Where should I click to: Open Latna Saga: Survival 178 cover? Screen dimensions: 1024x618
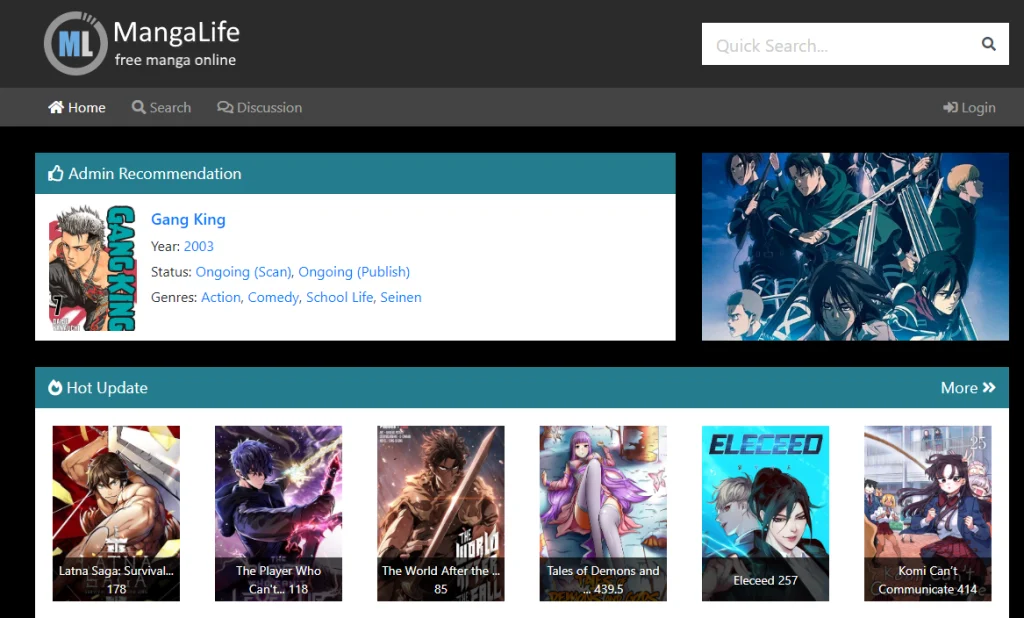116,513
